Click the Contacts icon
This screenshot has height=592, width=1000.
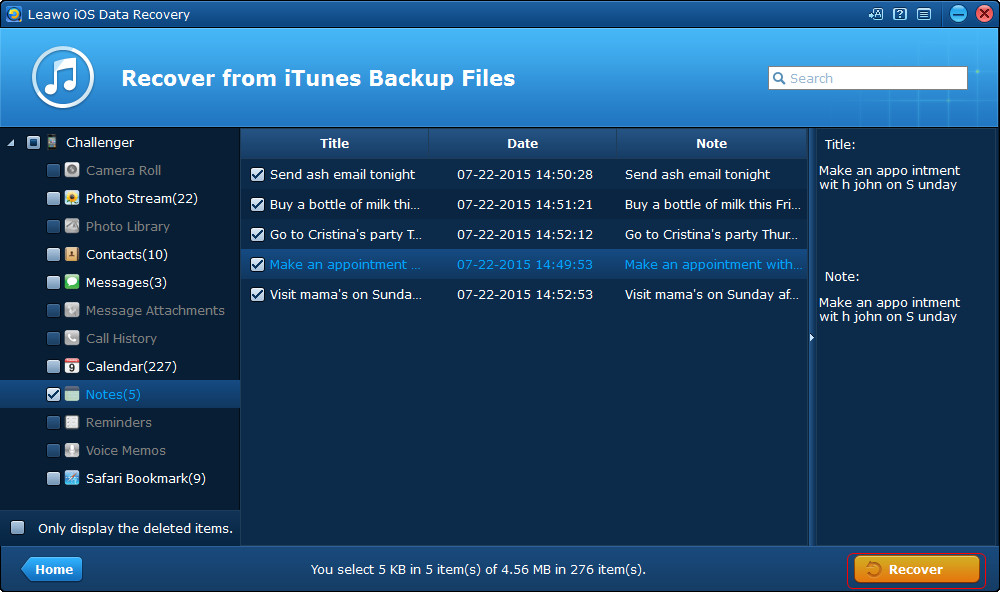(x=72, y=255)
